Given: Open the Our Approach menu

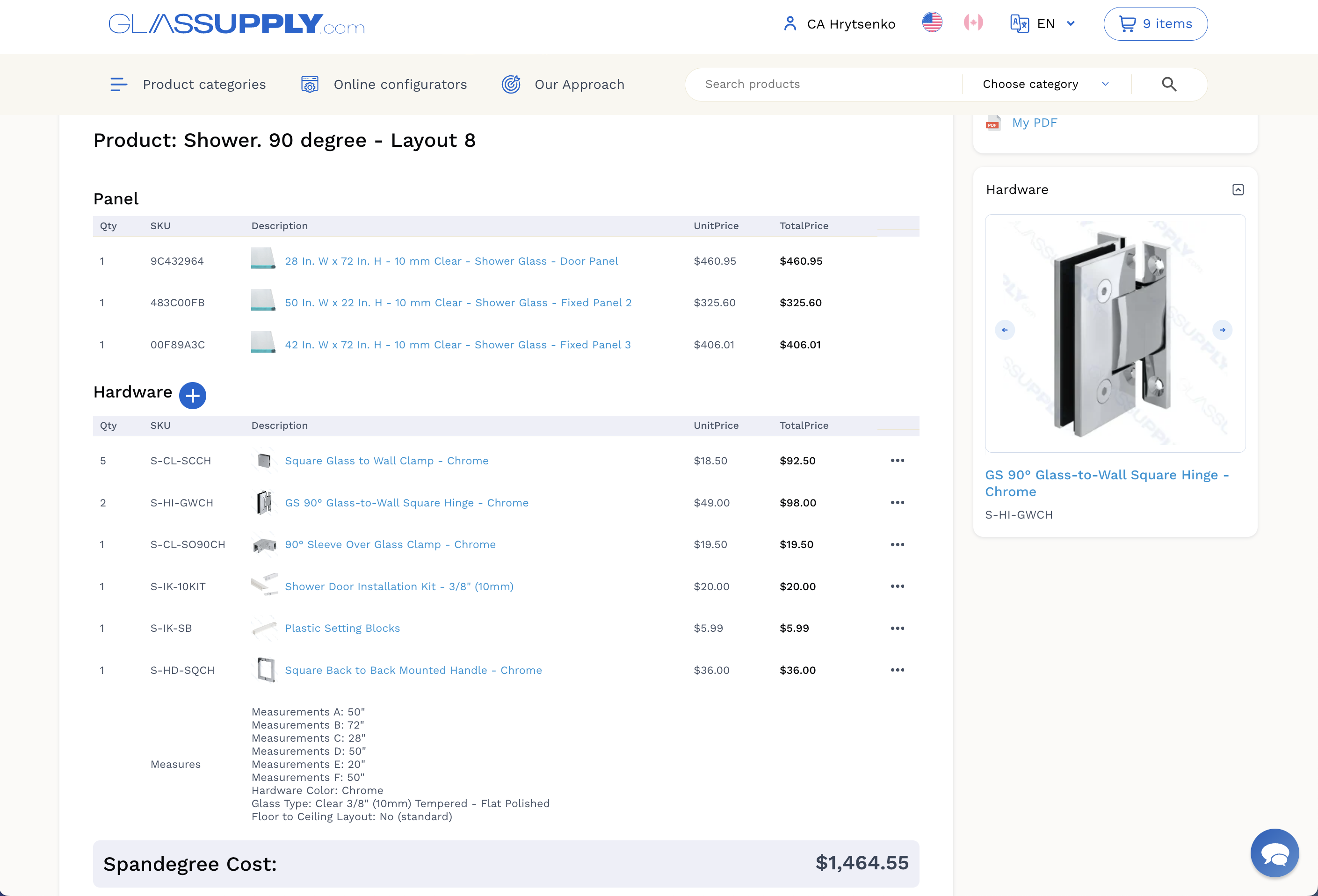Looking at the screenshot, I should pos(579,85).
